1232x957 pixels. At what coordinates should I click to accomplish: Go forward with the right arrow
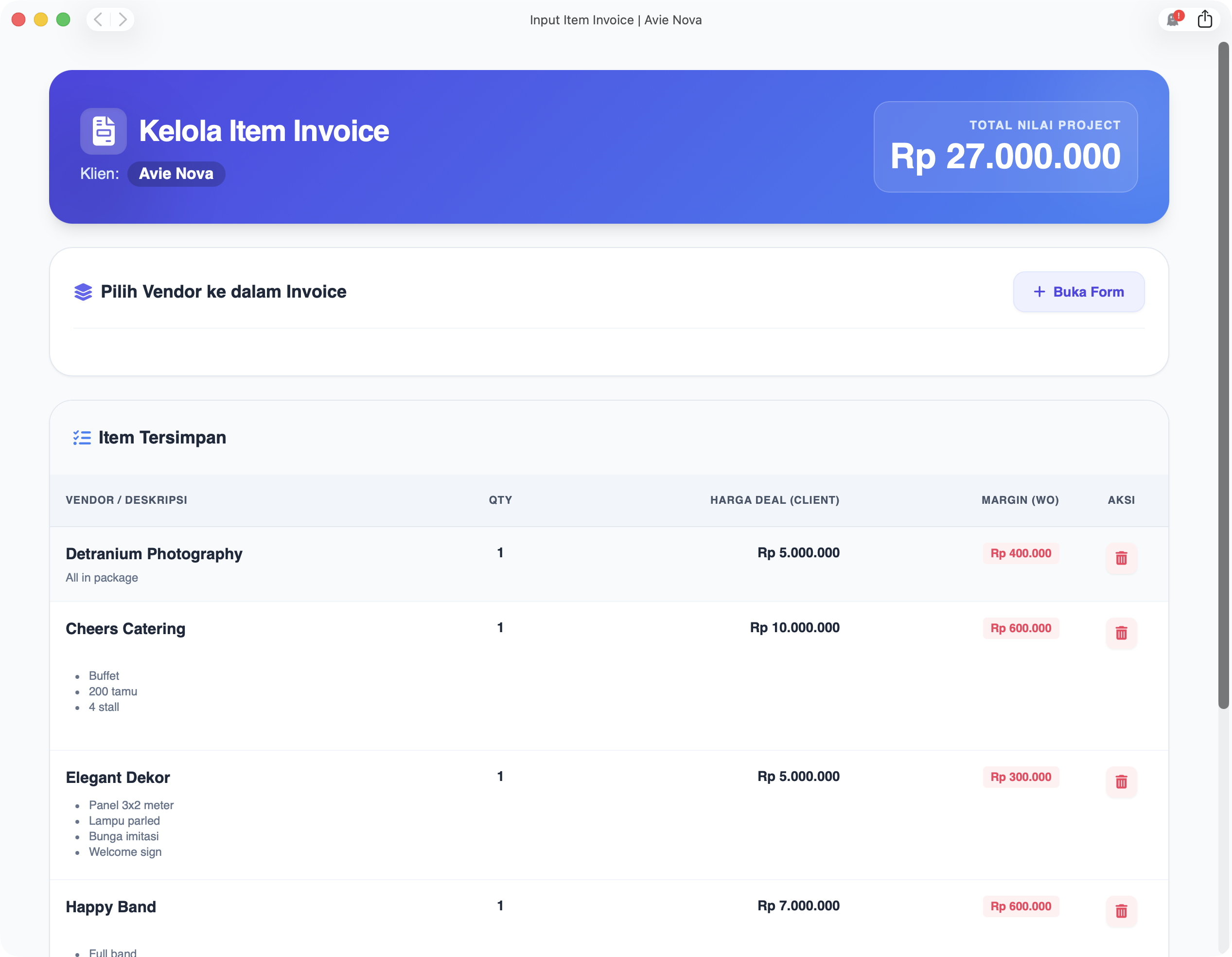click(123, 20)
